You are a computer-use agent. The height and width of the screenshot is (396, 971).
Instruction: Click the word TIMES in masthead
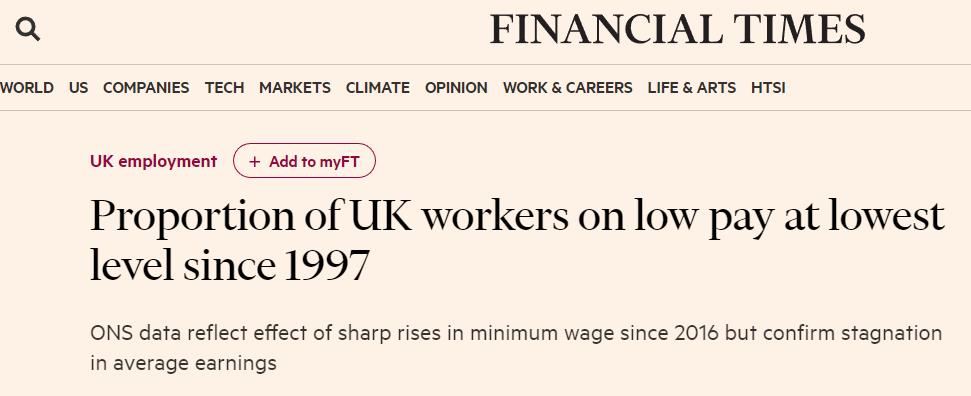800,29
